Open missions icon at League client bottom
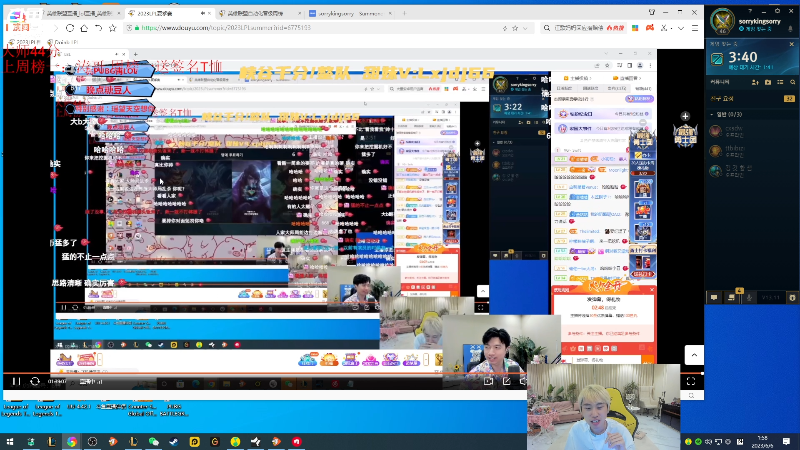The image size is (800, 450). [732, 297]
